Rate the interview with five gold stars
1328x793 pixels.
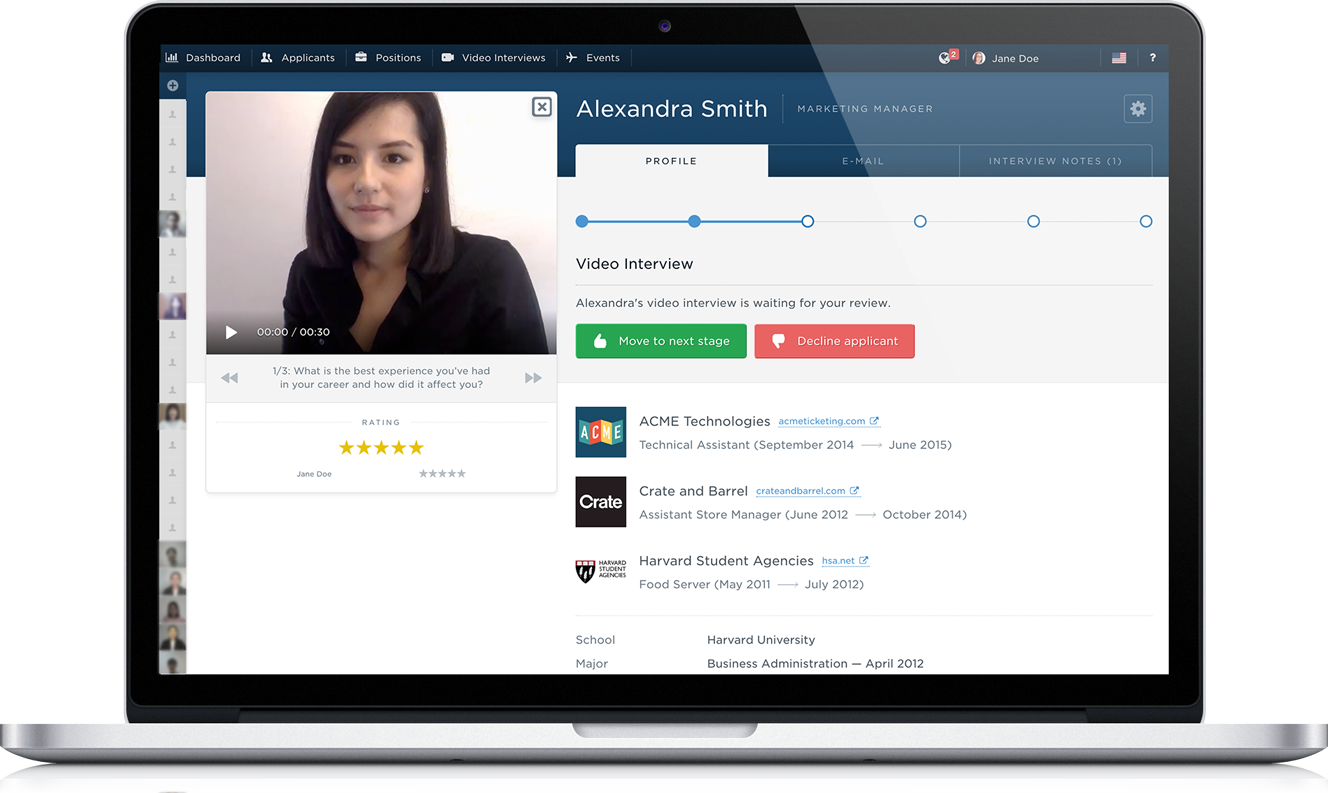pyautogui.click(x=381, y=447)
